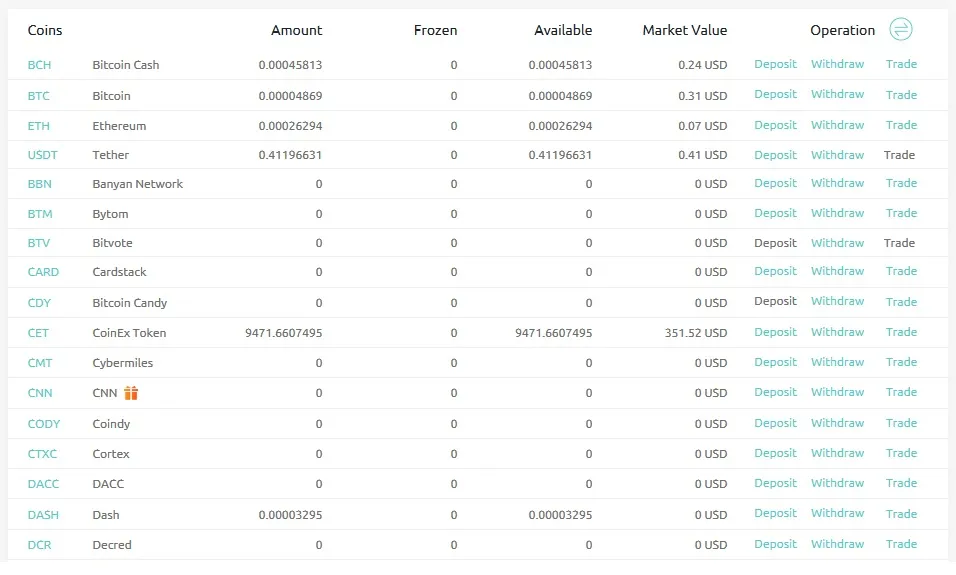Image resolution: width=956 pixels, height=575 pixels.
Task: Open the BCH coin link
Action: (39, 65)
